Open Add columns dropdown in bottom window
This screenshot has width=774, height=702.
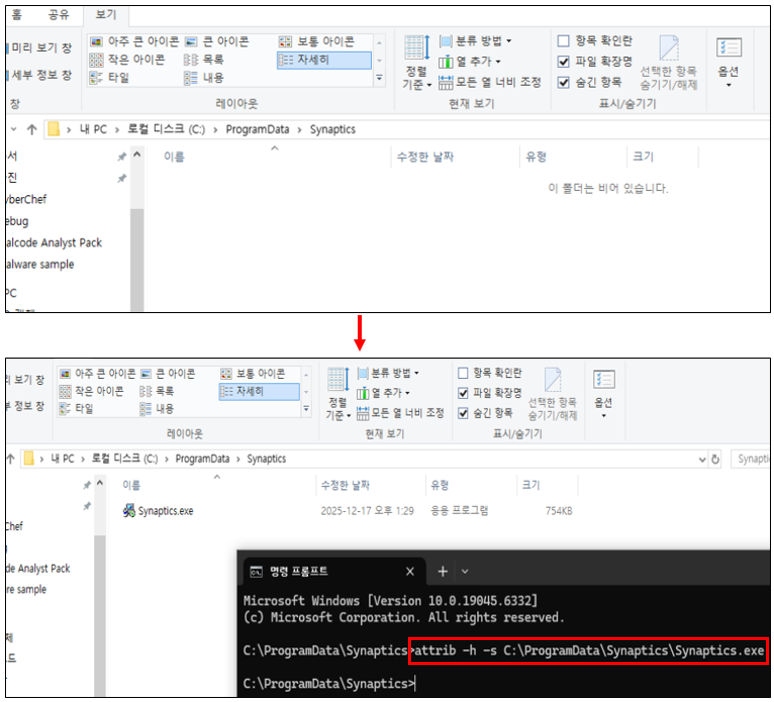[384, 393]
